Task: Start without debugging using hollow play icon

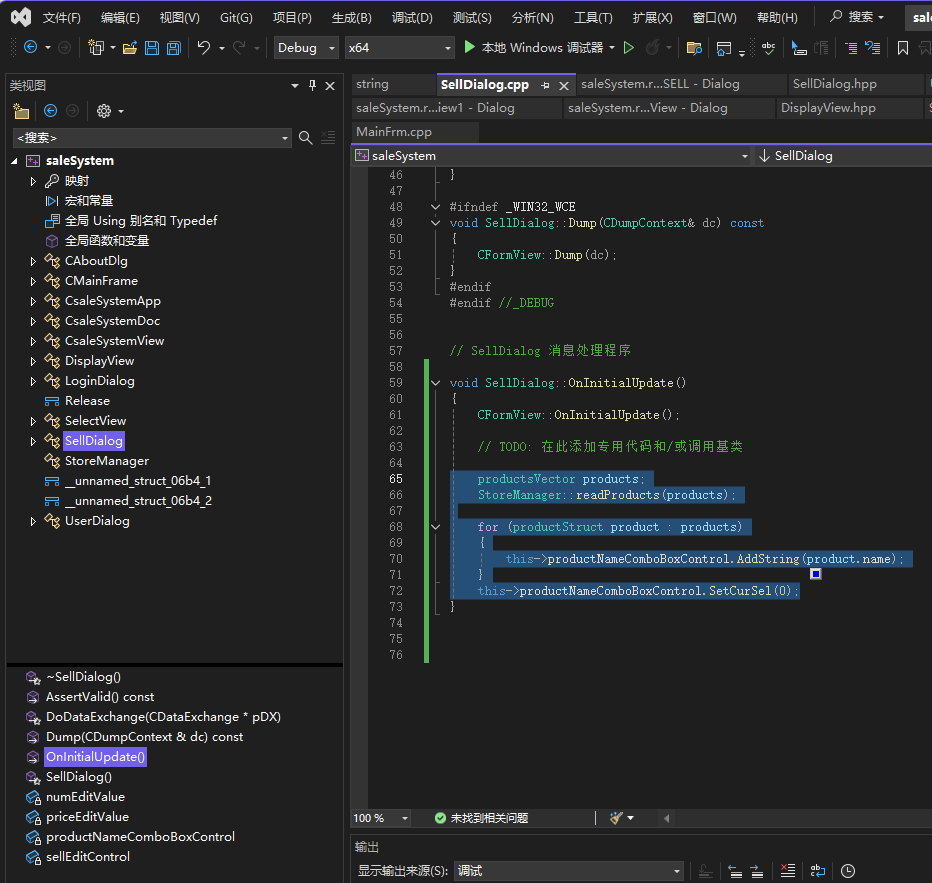Action: point(628,48)
